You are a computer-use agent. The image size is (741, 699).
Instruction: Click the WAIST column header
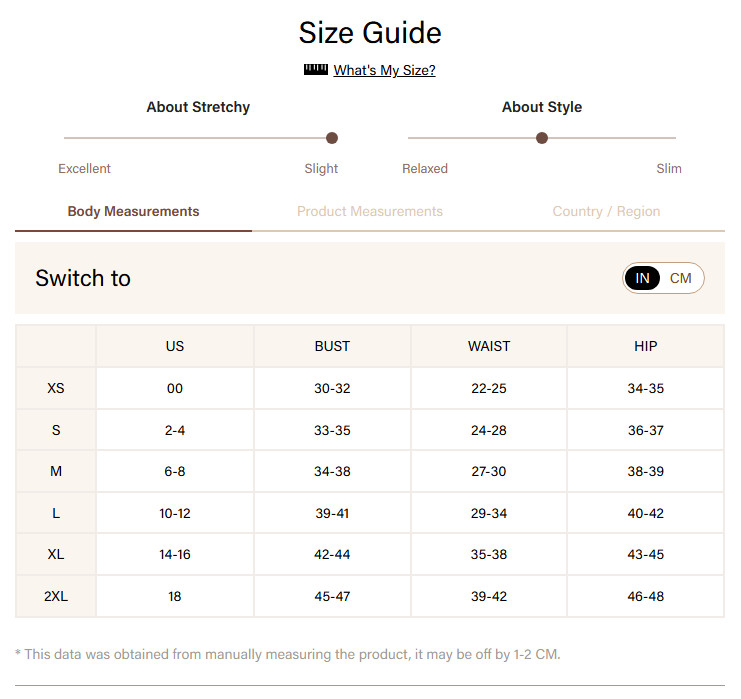tap(489, 346)
